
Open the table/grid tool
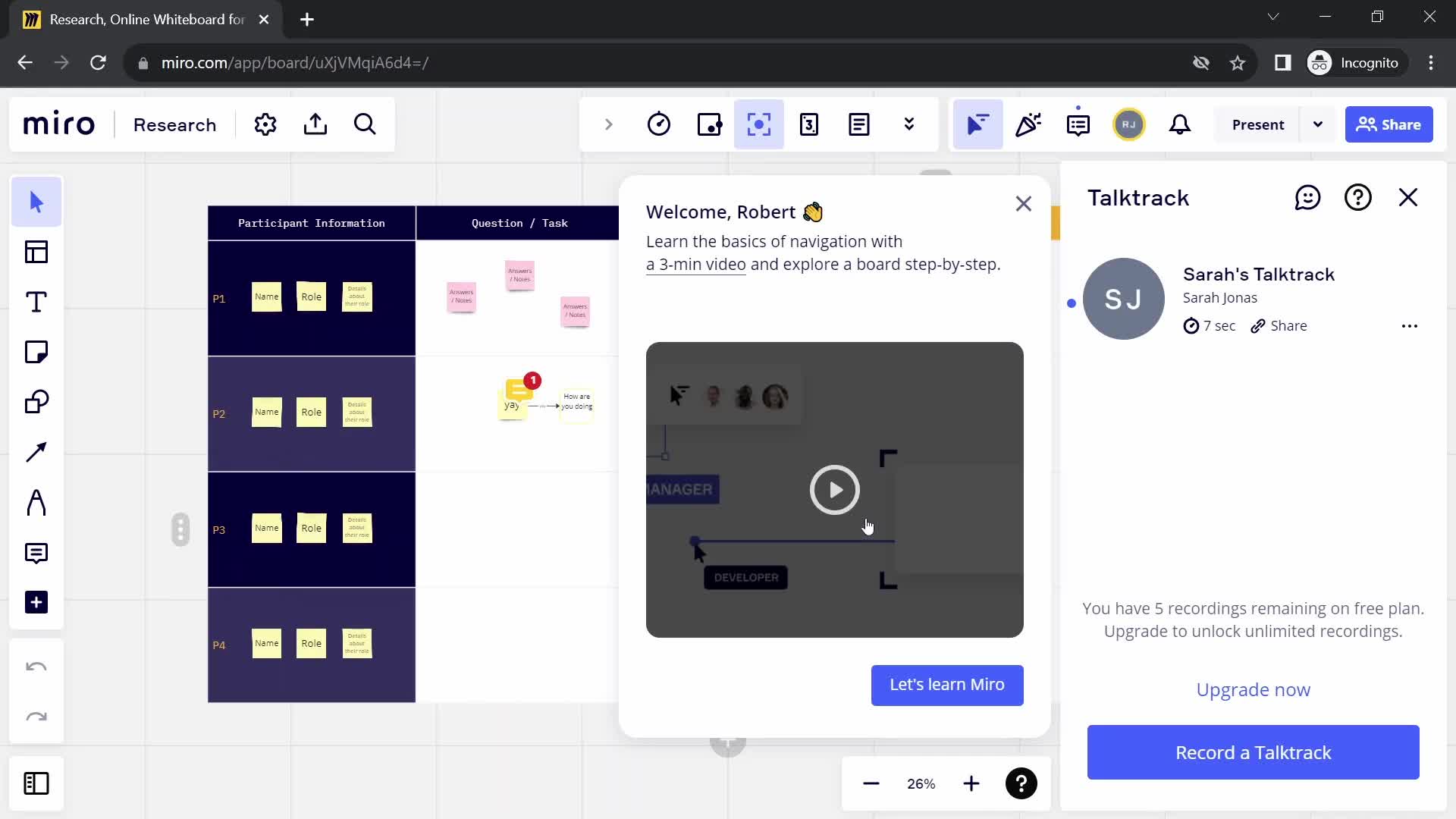pos(37,251)
